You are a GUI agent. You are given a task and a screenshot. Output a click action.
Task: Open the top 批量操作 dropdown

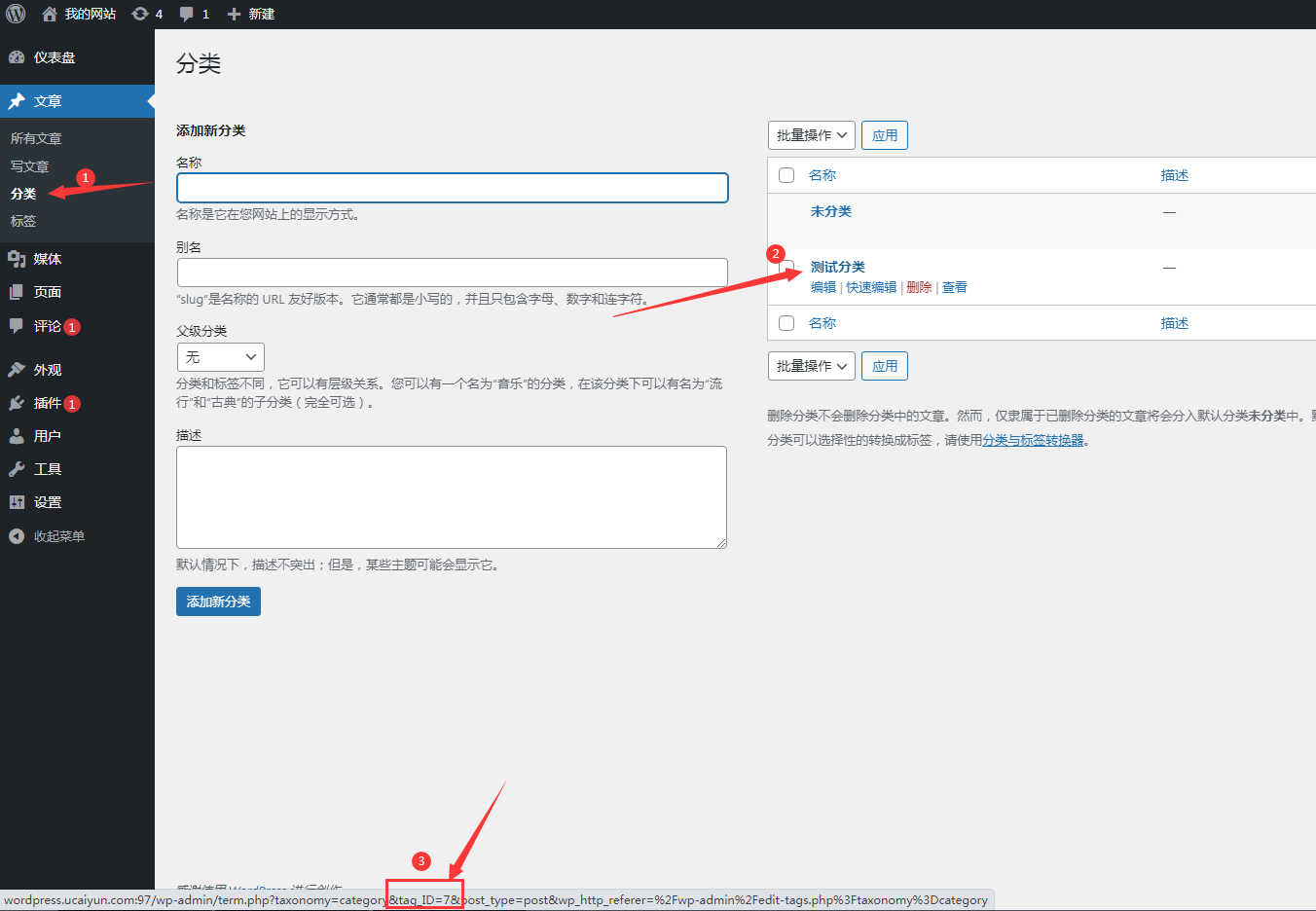point(811,135)
